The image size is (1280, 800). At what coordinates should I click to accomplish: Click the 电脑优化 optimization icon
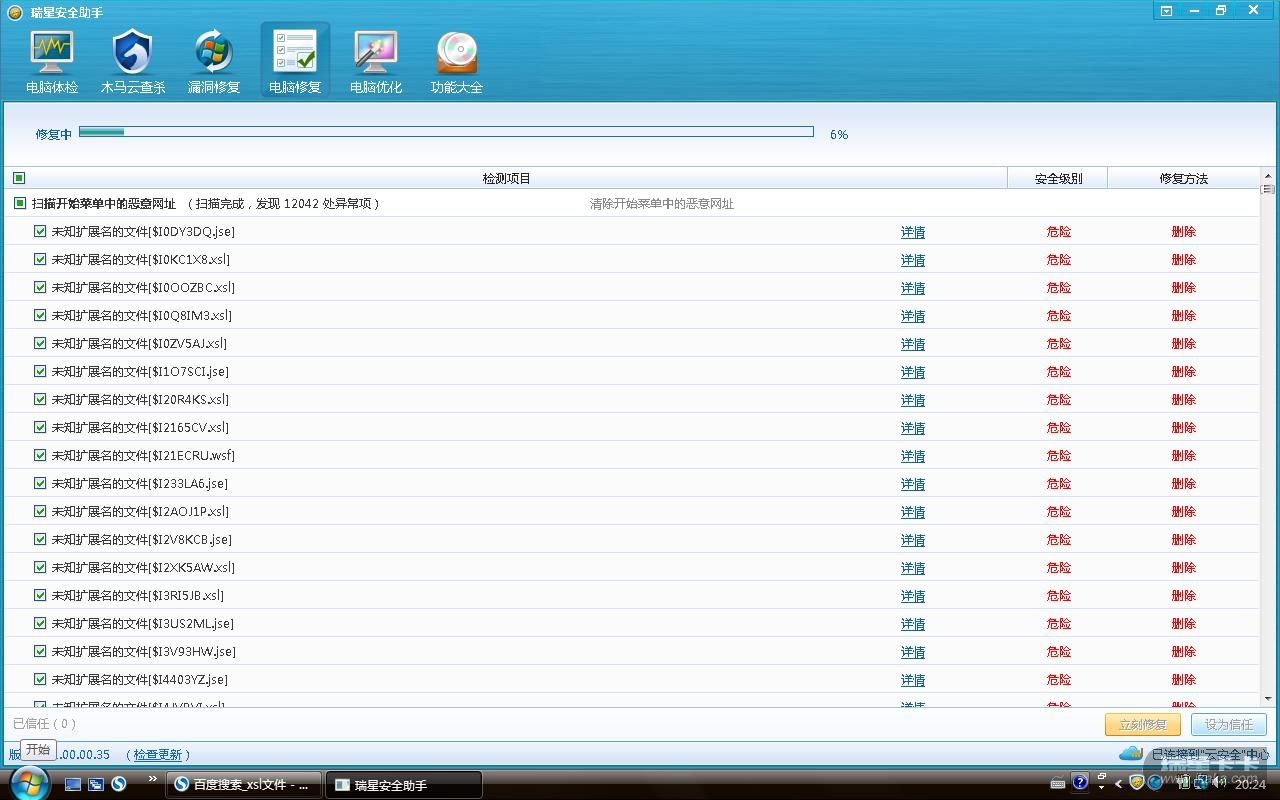(376, 62)
